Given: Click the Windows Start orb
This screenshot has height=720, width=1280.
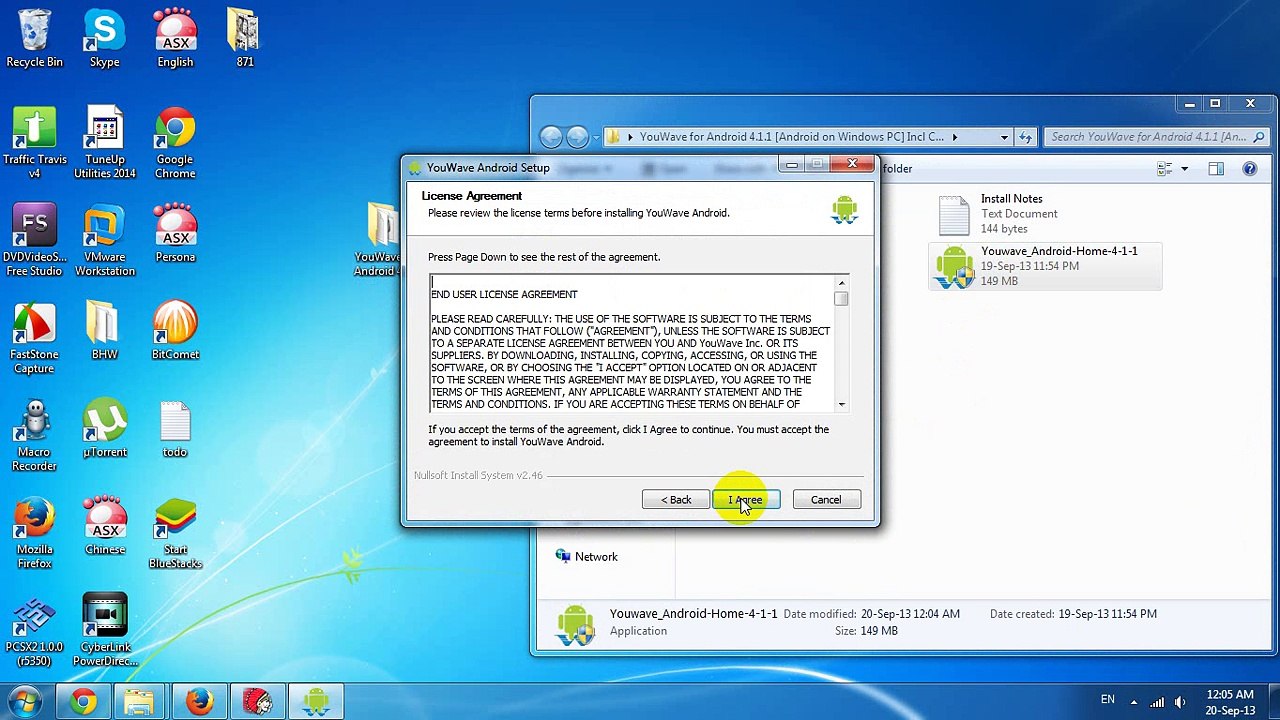Looking at the screenshot, I should (x=24, y=701).
